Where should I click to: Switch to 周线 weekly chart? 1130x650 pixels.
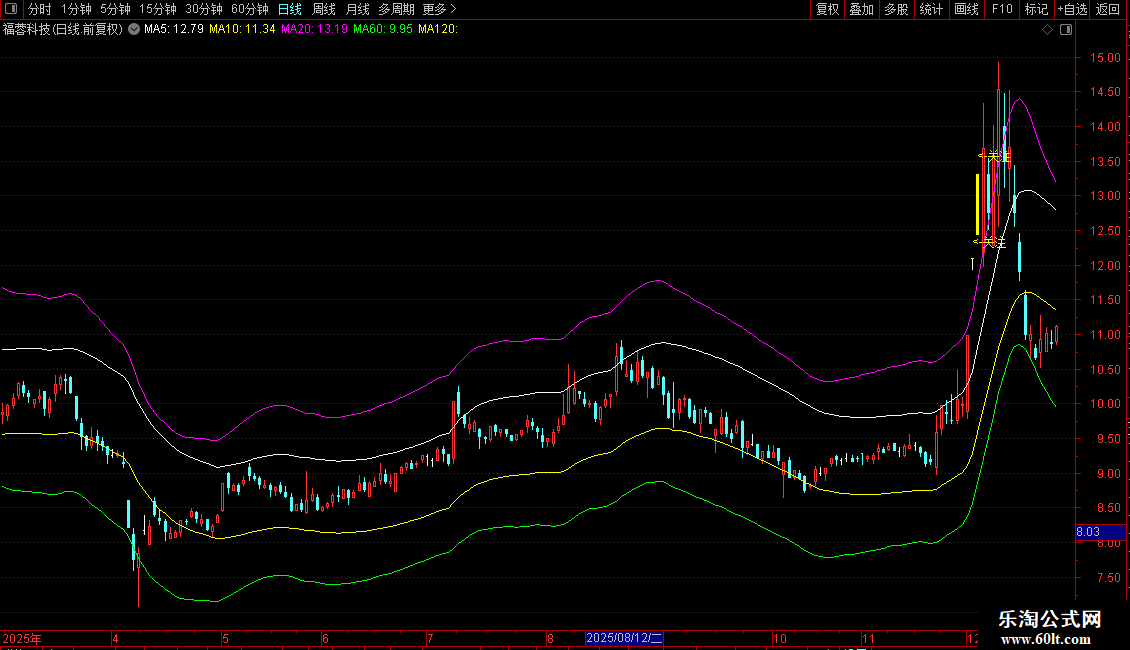coord(324,9)
